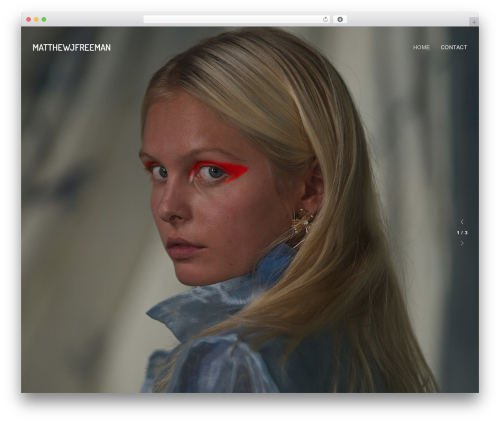
Task: Click the portrait slideshow image
Action: pos(250,209)
